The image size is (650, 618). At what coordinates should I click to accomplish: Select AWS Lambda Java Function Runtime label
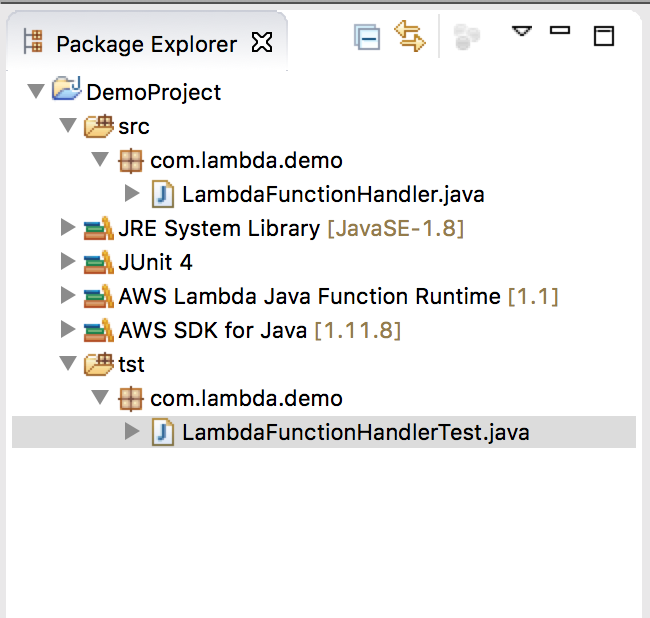point(310,296)
